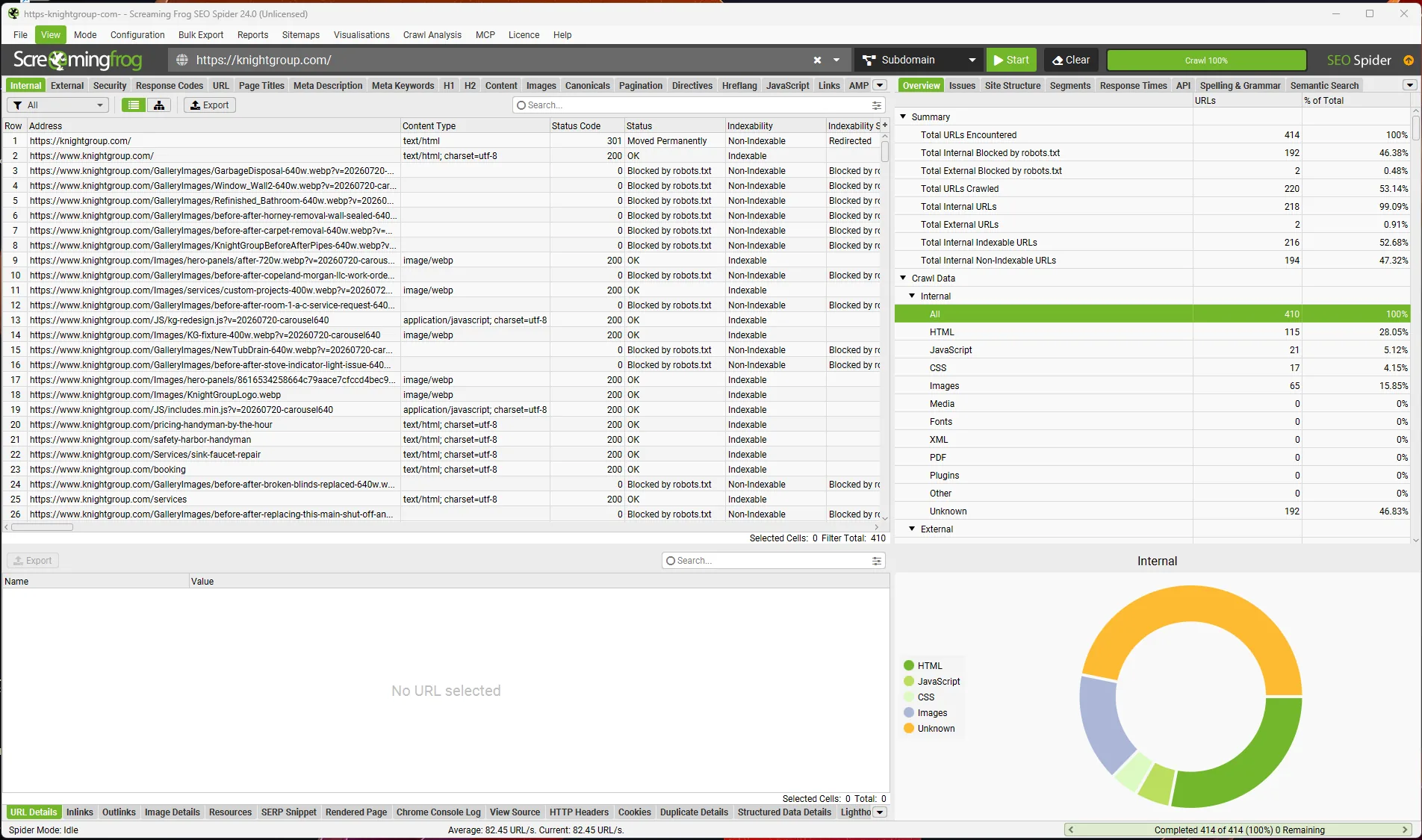Click the main table vertical scrollbar

pos(885,151)
